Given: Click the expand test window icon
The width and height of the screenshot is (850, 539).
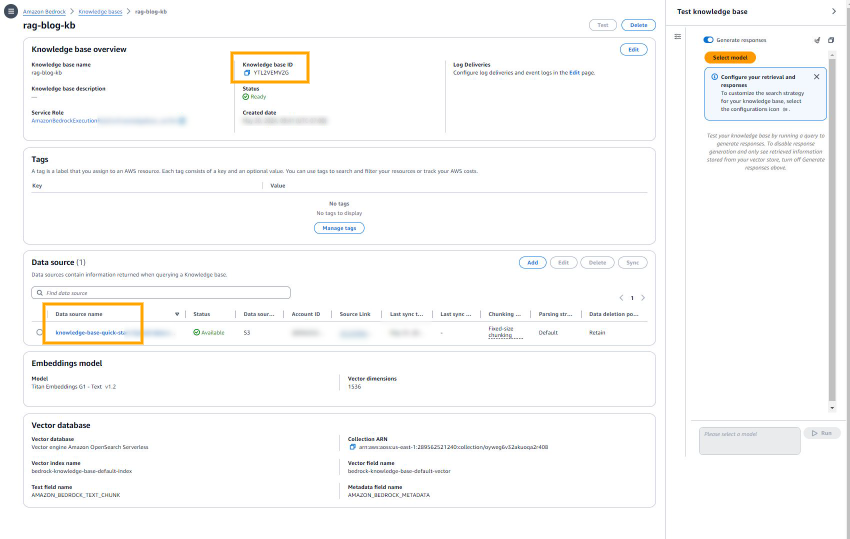Looking at the screenshot, I should (831, 40).
